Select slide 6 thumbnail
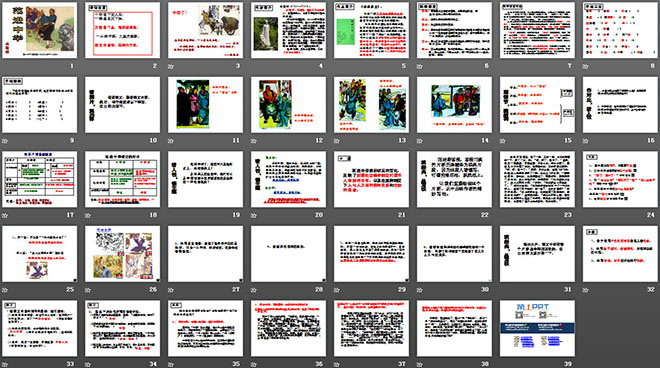 pos(454,30)
